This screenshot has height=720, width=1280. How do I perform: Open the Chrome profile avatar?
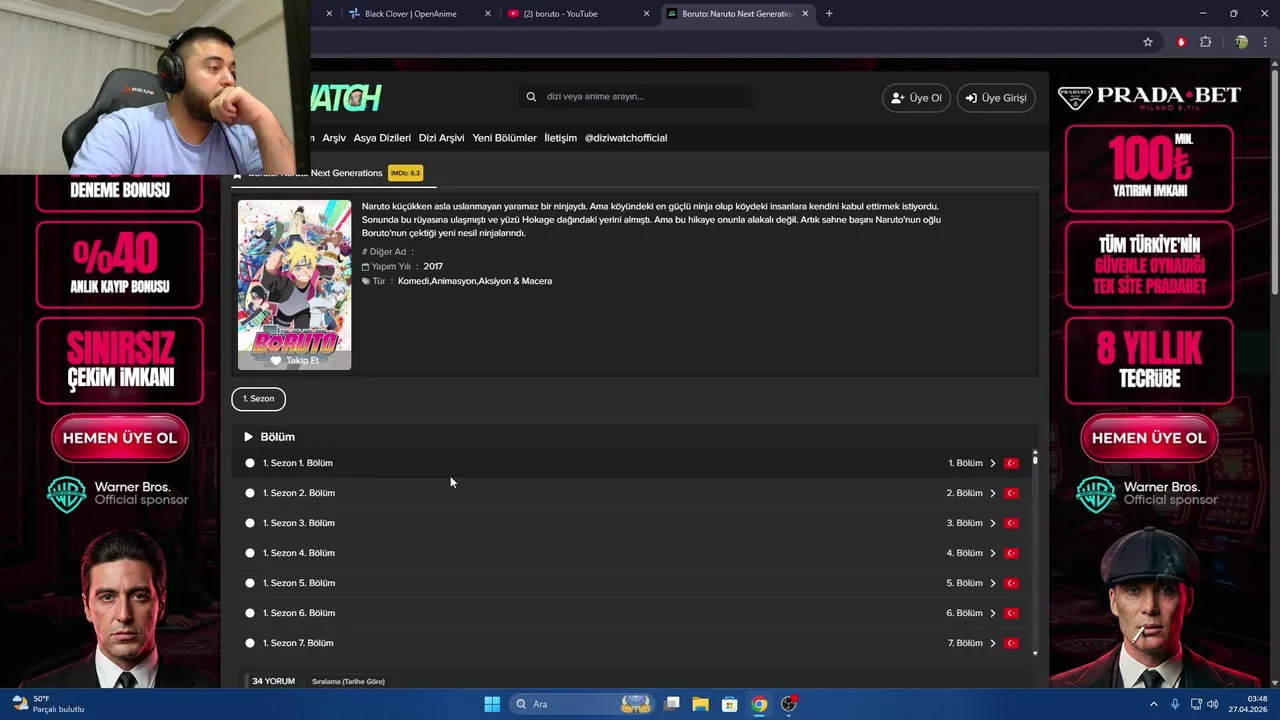tap(1241, 42)
